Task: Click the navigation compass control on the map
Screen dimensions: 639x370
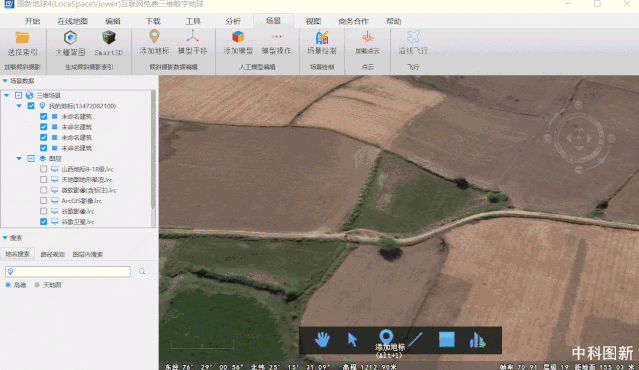Action: tap(579, 139)
